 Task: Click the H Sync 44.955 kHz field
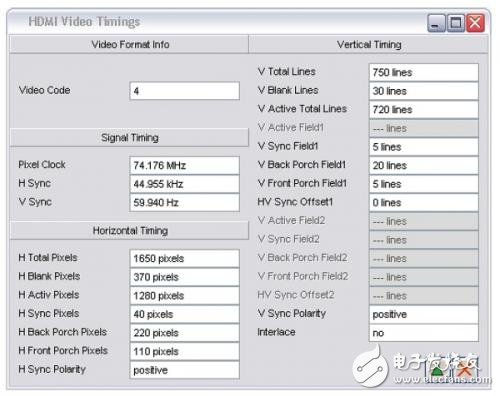point(184,184)
